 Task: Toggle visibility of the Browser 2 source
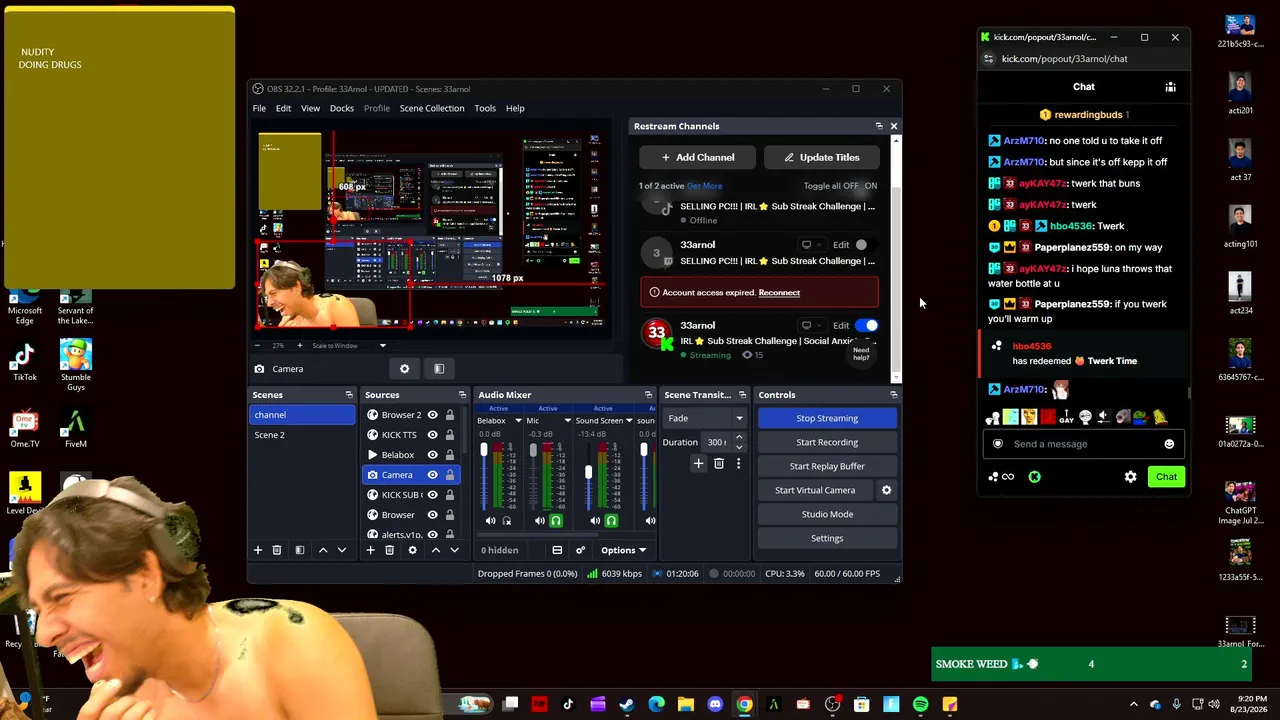coord(432,415)
